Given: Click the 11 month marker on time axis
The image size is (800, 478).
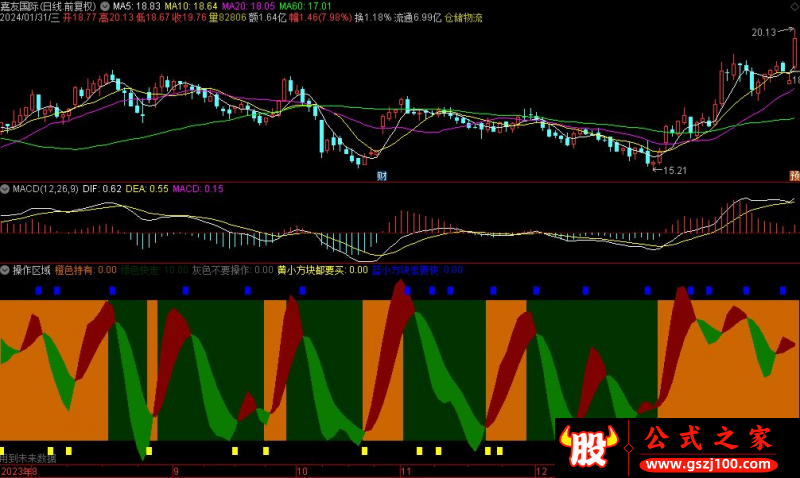Looking at the screenshot, I should click(406, 470).
